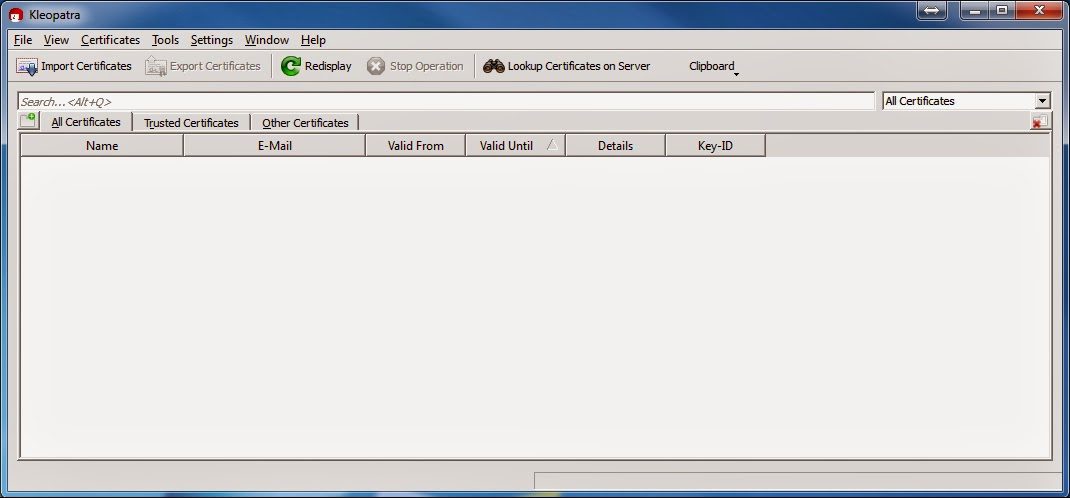Close current tab using red X icon
Screen dimensions: 1070x498
click(x=1040, y=122)
